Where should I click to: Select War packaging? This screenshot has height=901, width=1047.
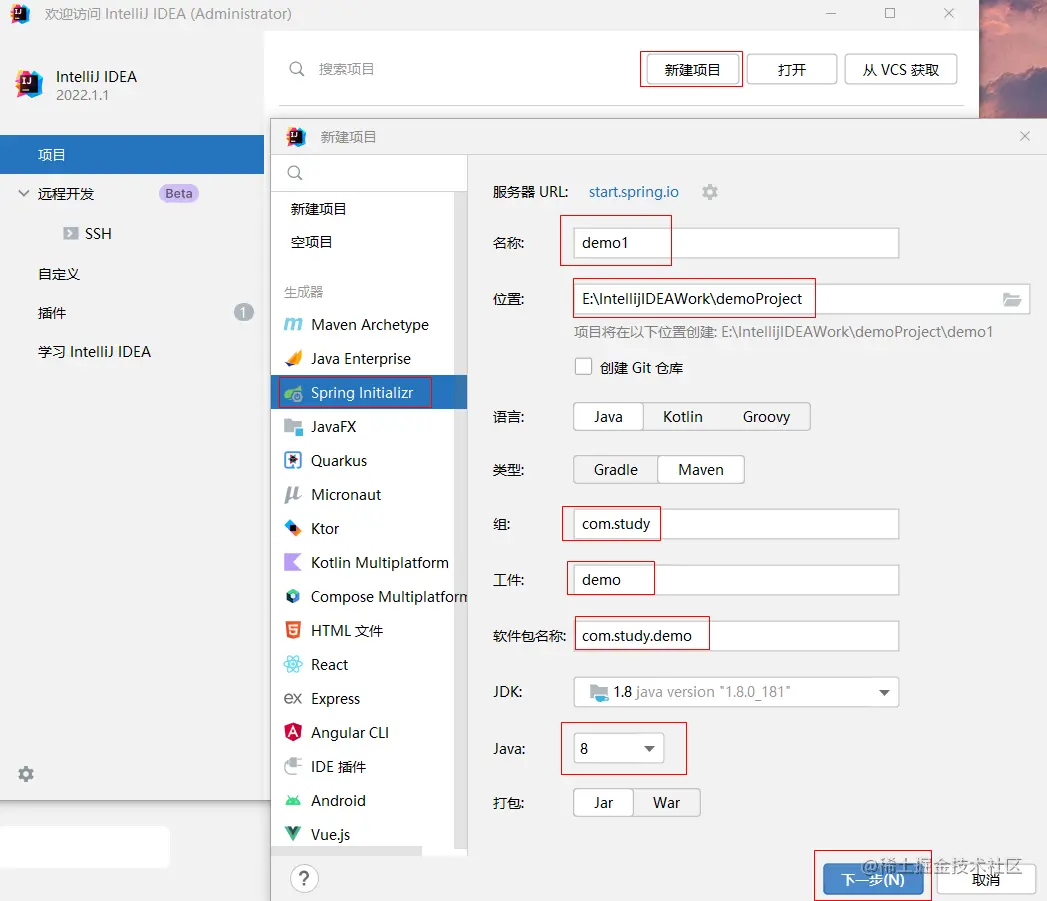pyautogui.click(x=666, y=803)
